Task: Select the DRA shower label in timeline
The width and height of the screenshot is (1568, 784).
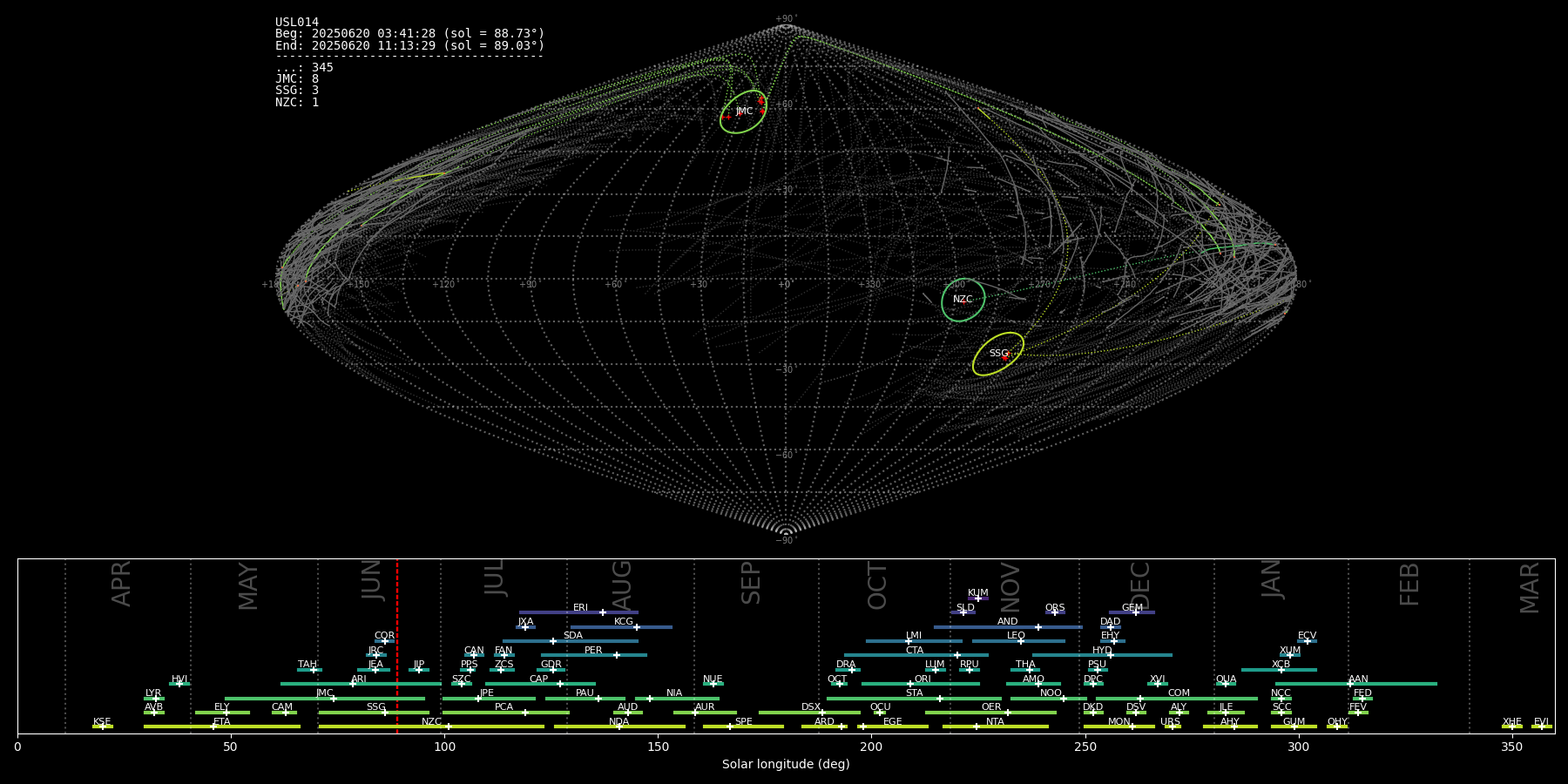Action: click(x=846, y=665)
